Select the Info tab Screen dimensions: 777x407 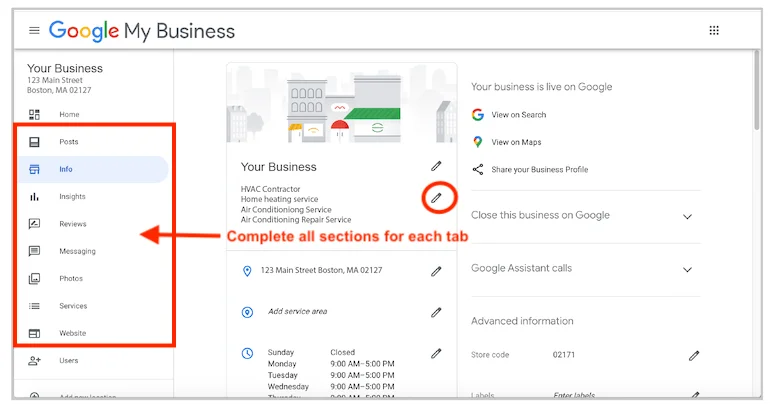93,170
